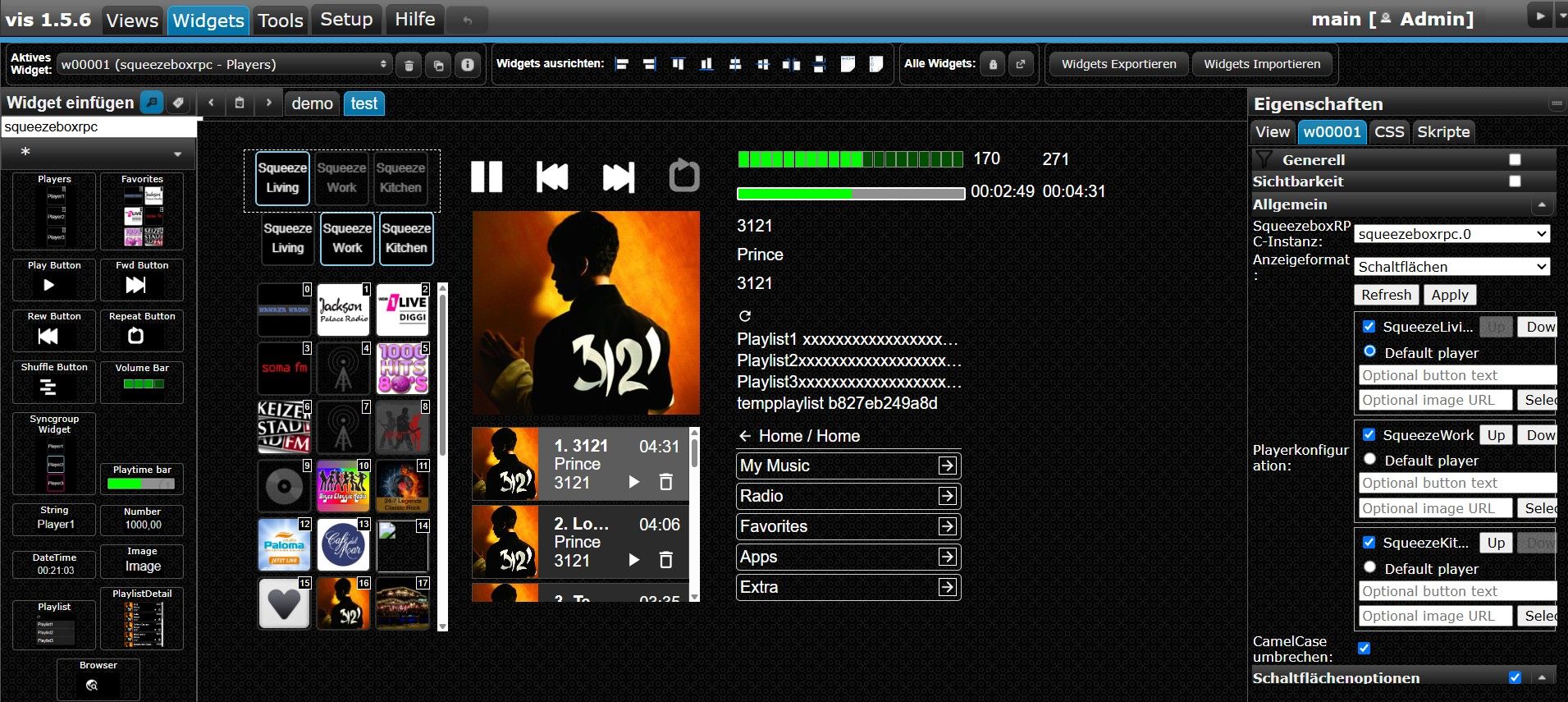
Task: Open the Tools menu
Action: [x=281, y=21]
